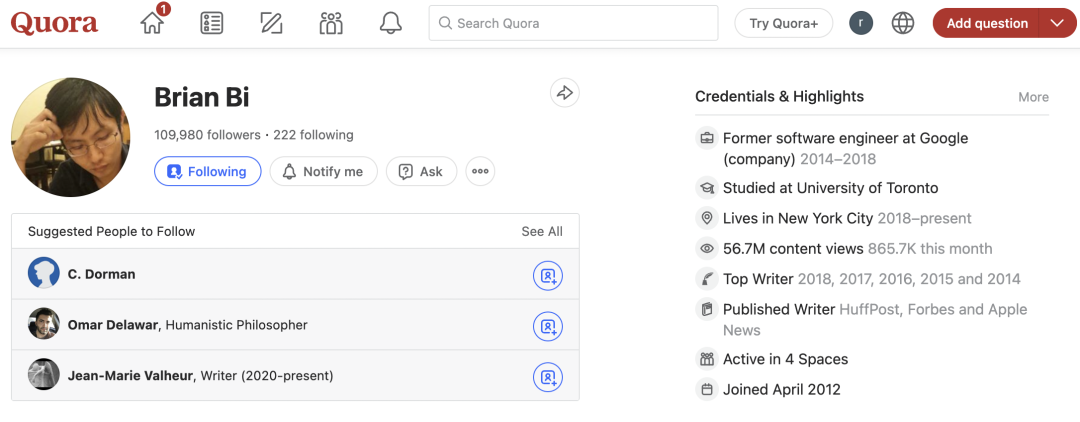Click the globe language icon
The image size is (1080, 422).
coord(903,23)
